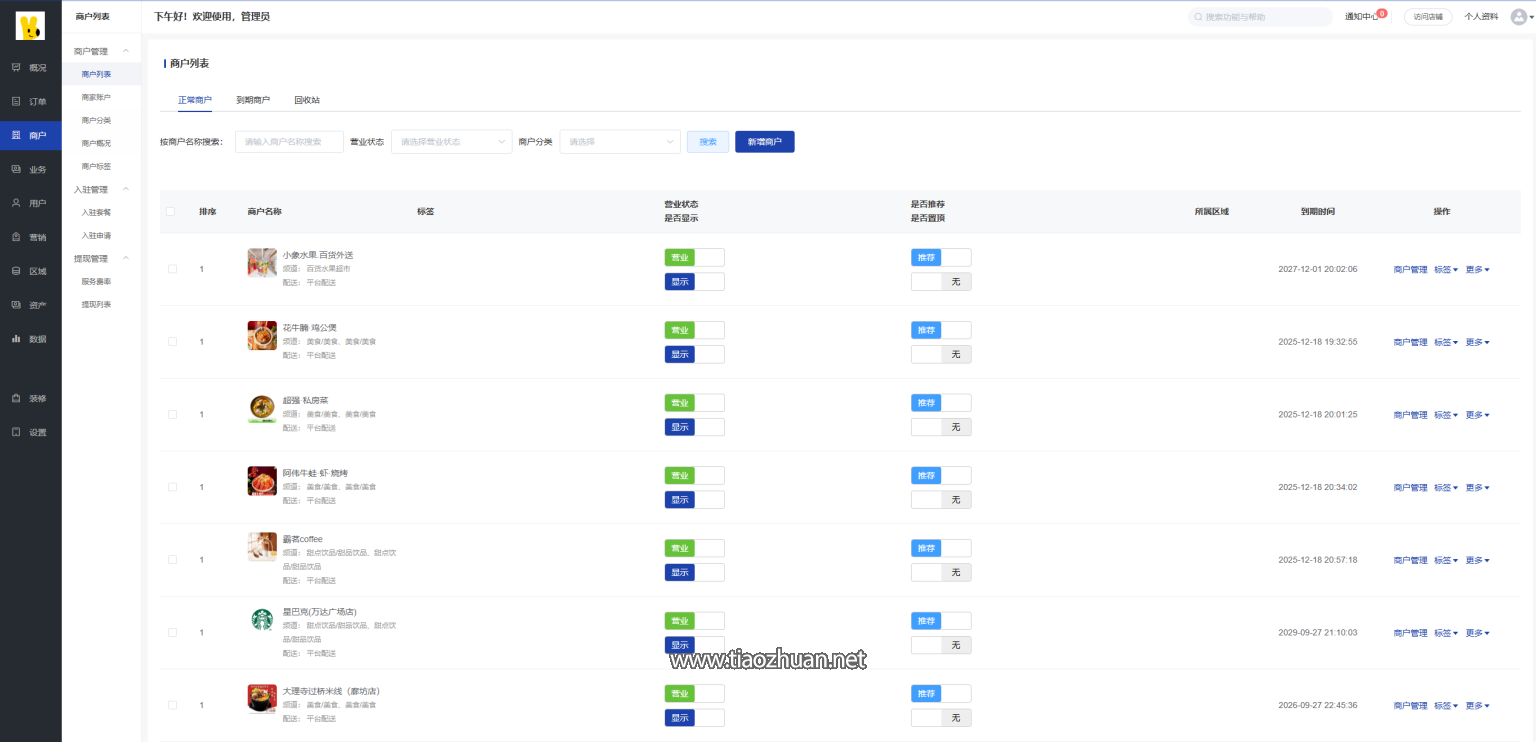Viewport: 1536px width, 742px height.
Task: Open the 回收站 recycle bin tab
Action: point(307,100)
